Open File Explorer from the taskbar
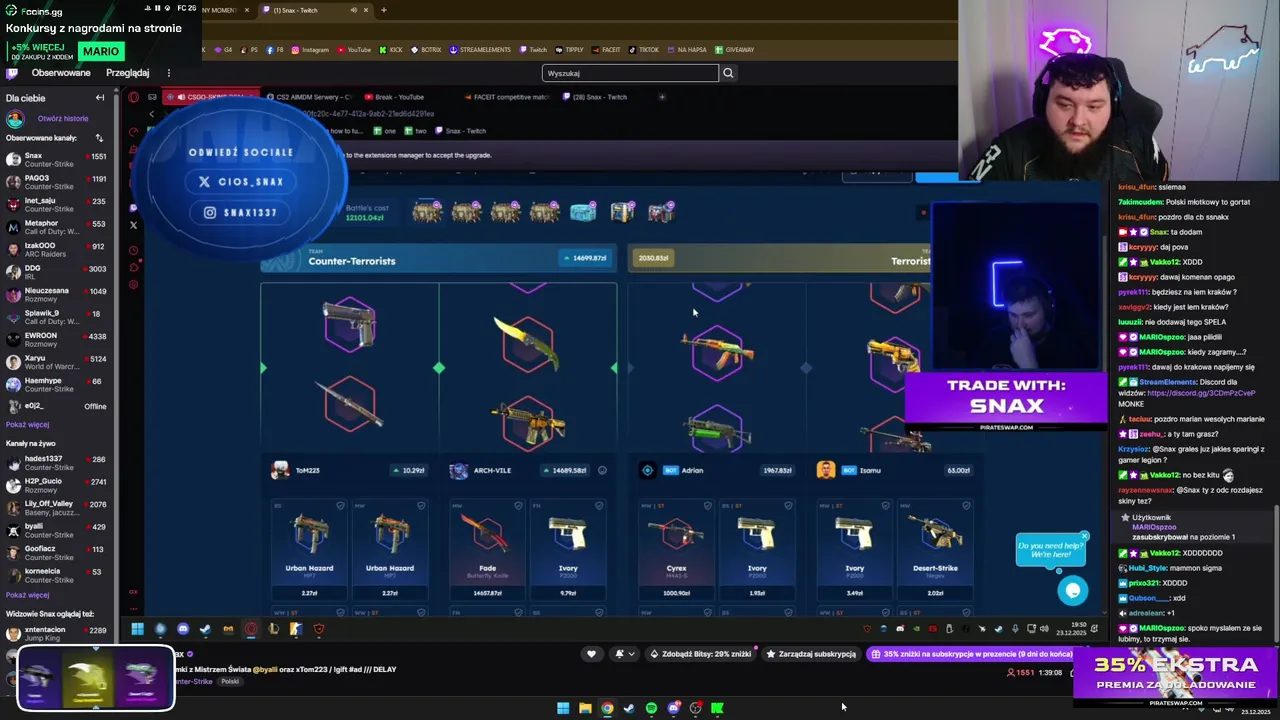Screen dimensions: 1280x720 [x=585, y=708]
